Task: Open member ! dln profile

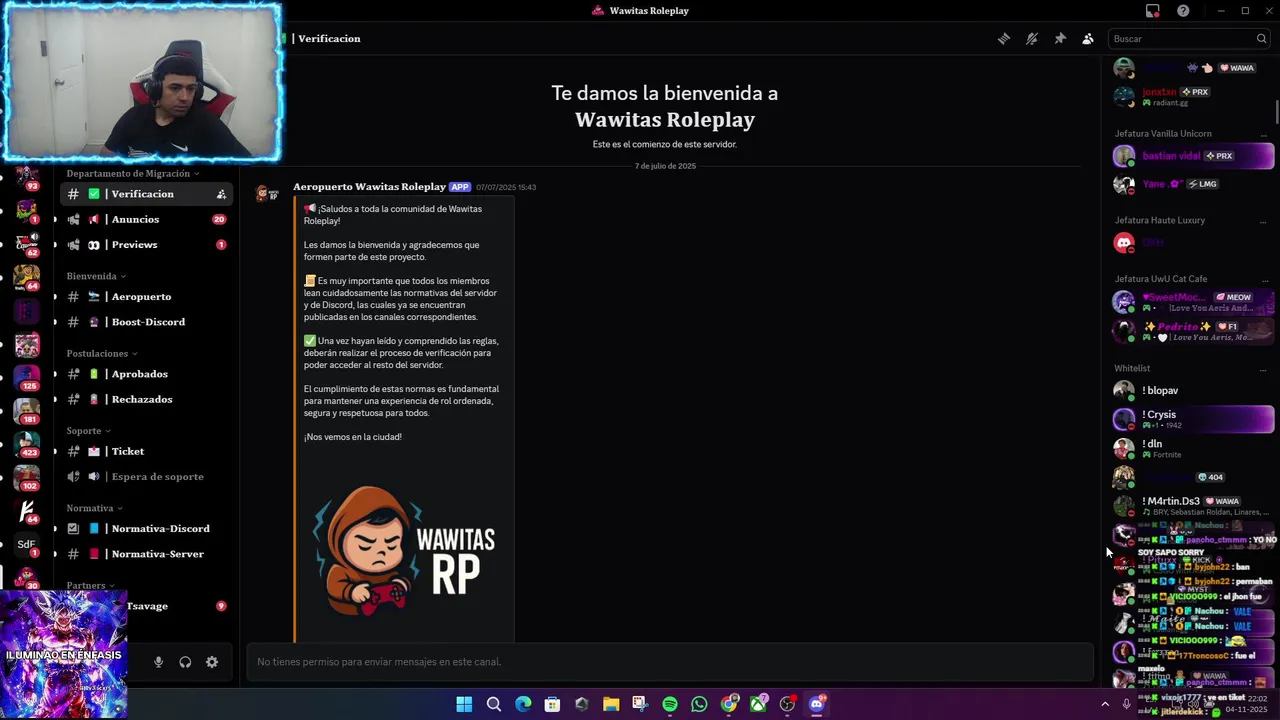Action: click(x=1193, y=448)
